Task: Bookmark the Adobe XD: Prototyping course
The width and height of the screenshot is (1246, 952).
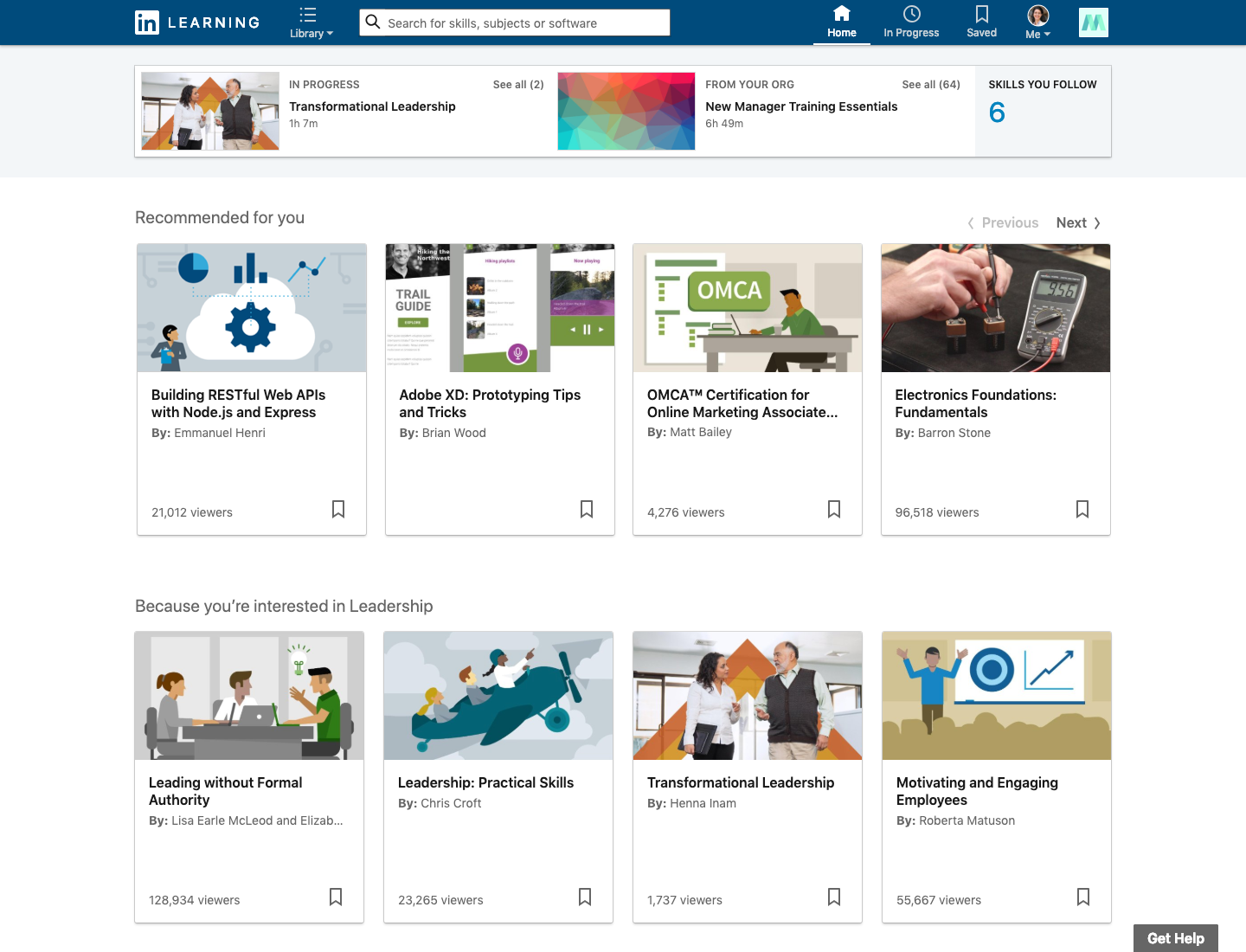Action: pyautogui.click(x=587, y=510)
